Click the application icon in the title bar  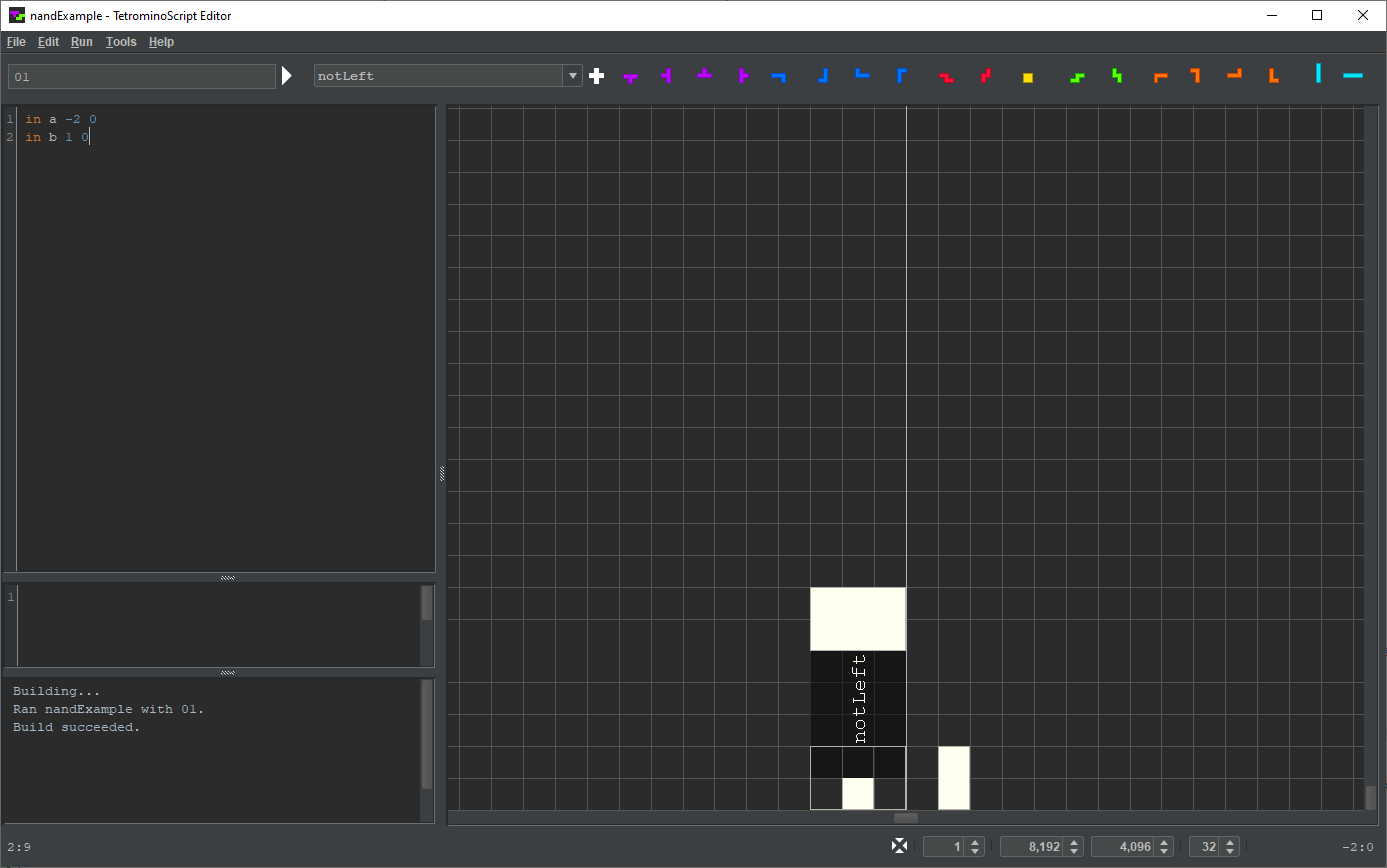coord(17,15)
